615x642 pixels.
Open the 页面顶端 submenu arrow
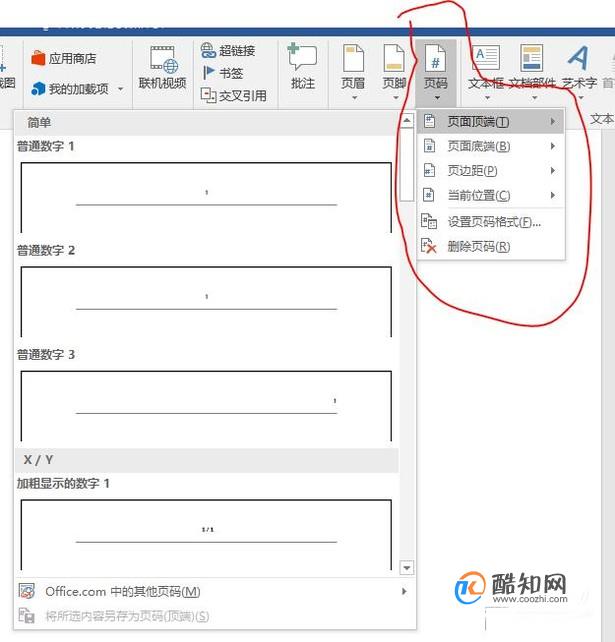pos(553,121)
